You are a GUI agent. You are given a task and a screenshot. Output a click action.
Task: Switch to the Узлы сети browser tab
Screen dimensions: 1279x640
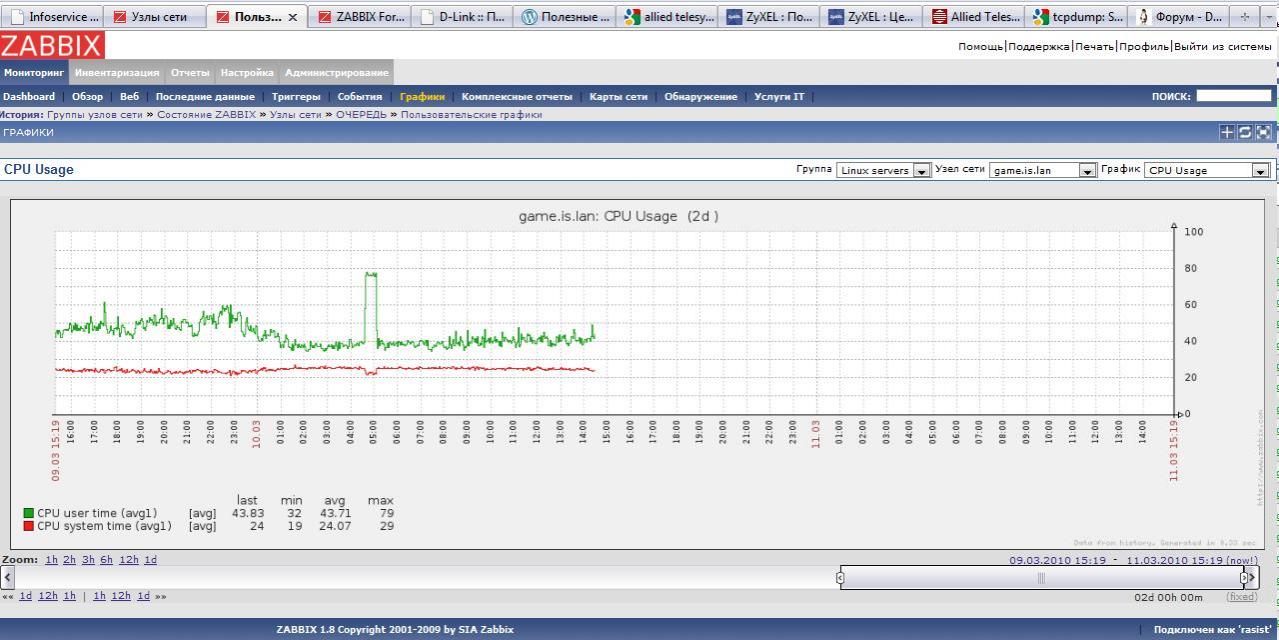pos(154,17)
